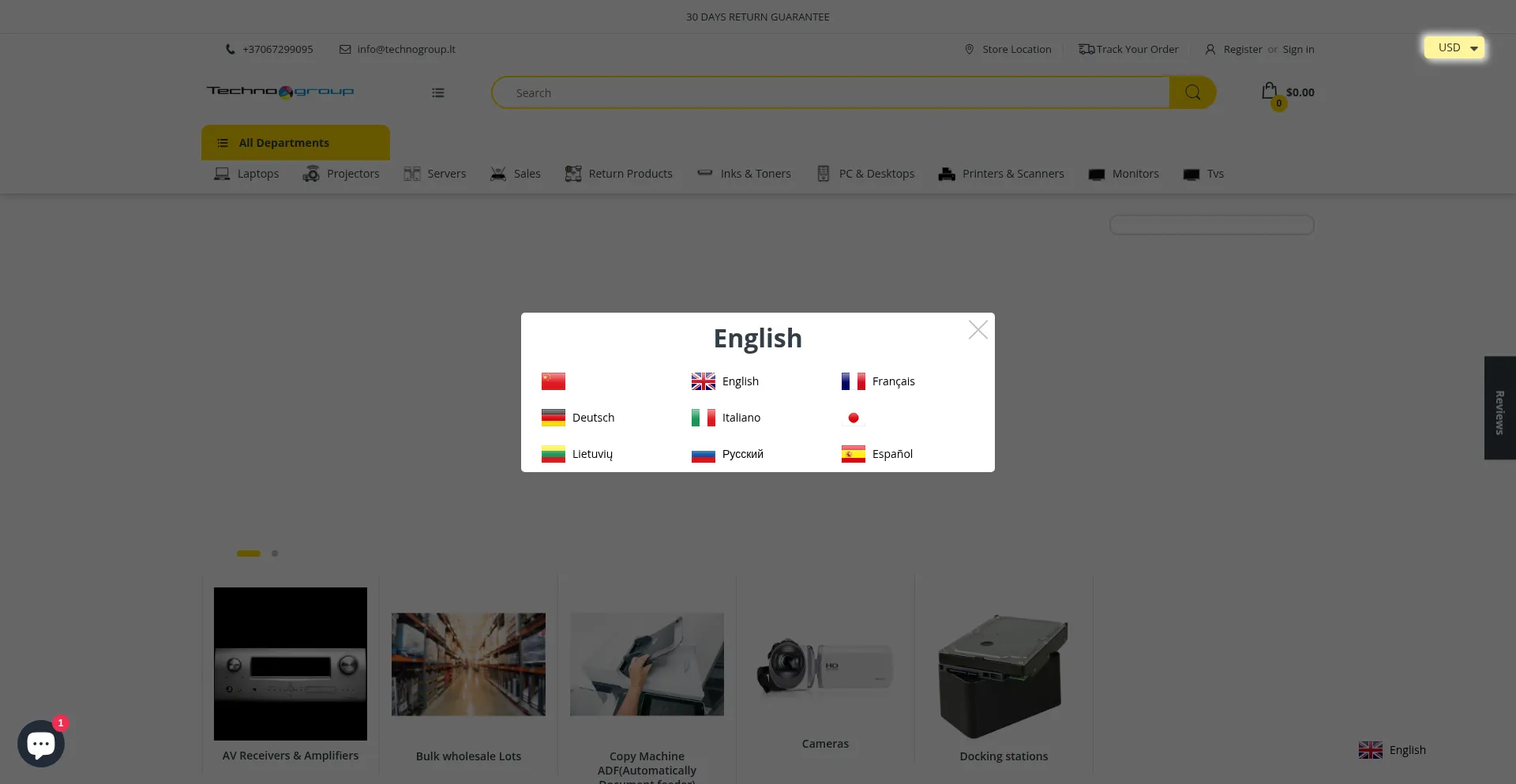Click the Inks & Toners icon
Screen dimensions: 1516x784
tap(704, 174)
